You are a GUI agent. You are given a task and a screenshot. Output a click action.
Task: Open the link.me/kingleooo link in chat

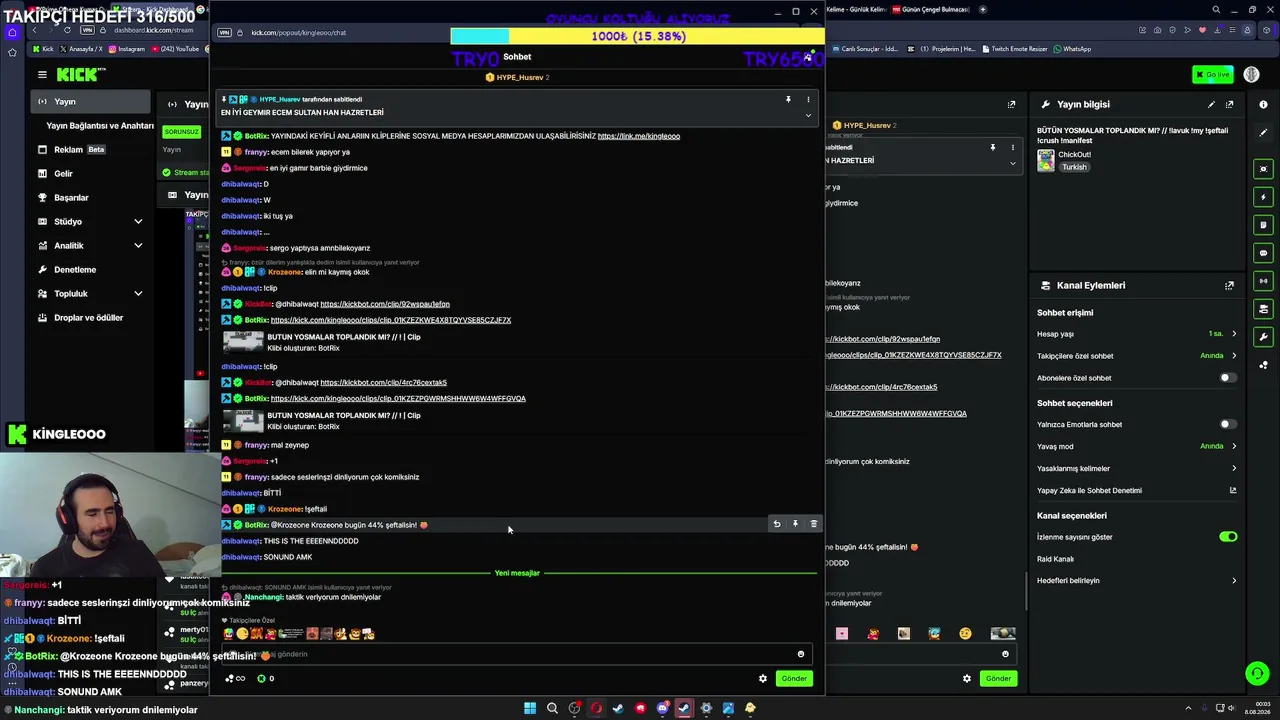(x=639, y=136)
